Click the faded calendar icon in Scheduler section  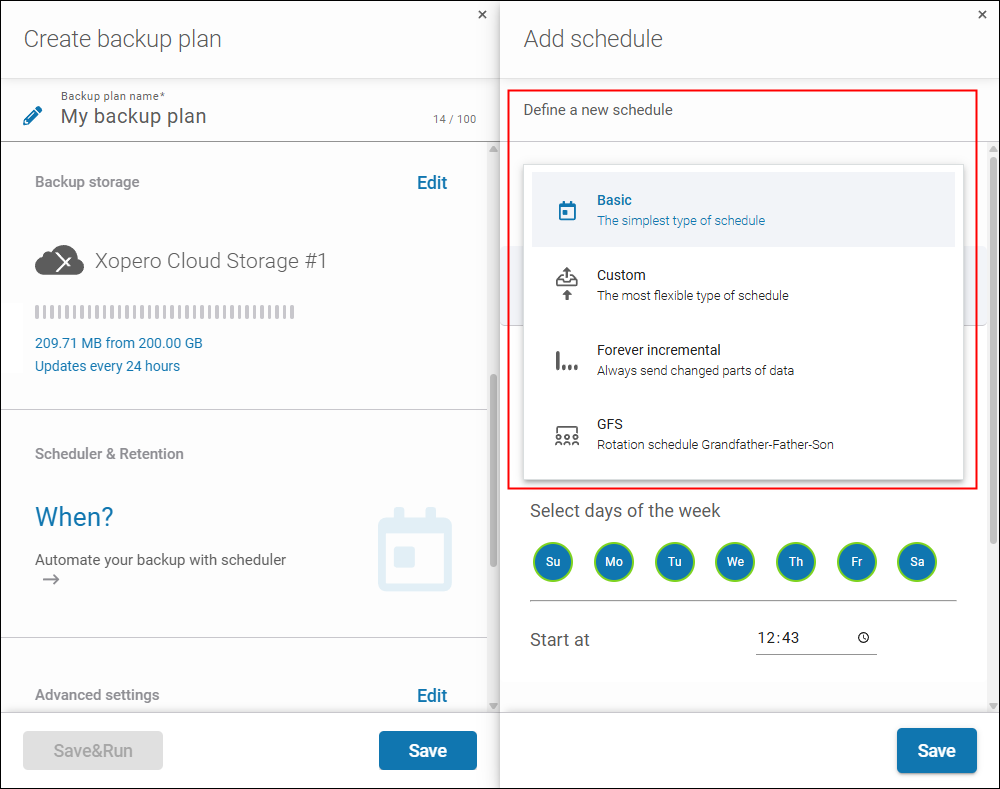tap(415, 549)
